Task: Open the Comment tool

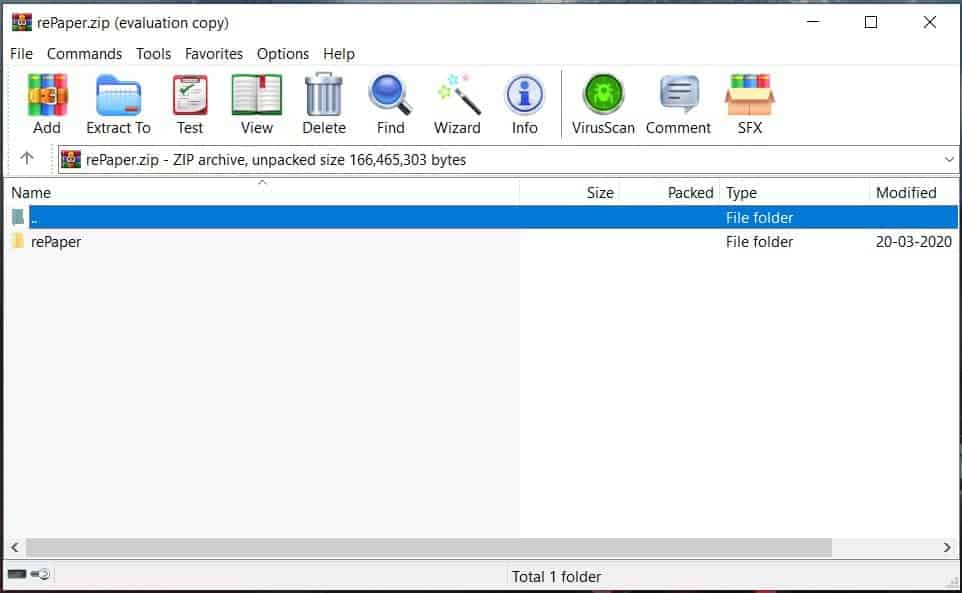Action: point(679,94)
